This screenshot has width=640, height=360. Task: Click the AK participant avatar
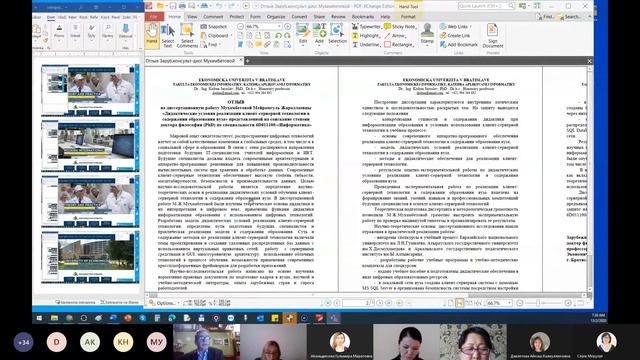tap(90, 342)
